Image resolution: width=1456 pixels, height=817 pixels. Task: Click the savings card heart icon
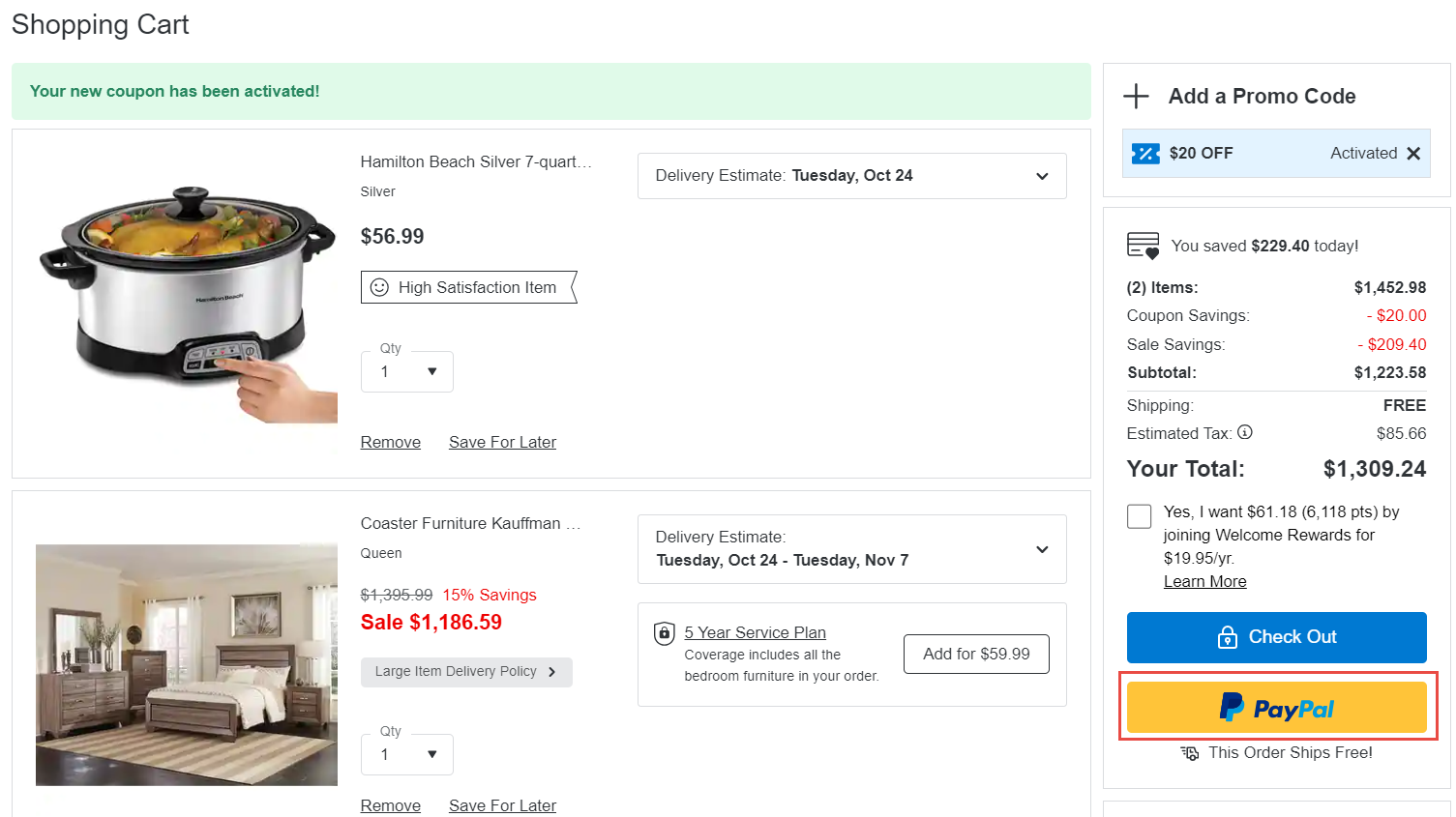[1143, 246]
